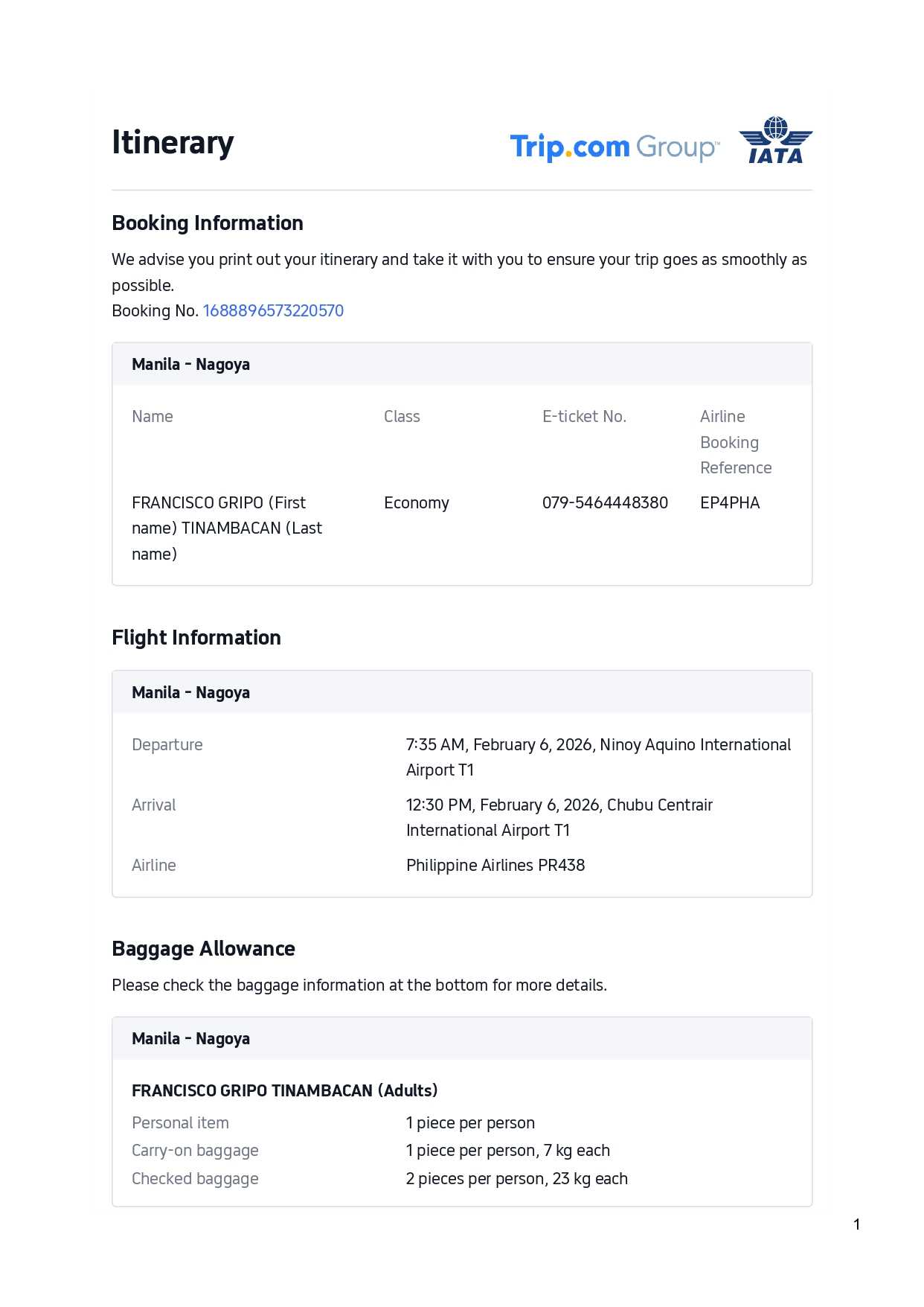Open booking number 1688896573220570 link

pyautogui.click(x=273, y=311)
